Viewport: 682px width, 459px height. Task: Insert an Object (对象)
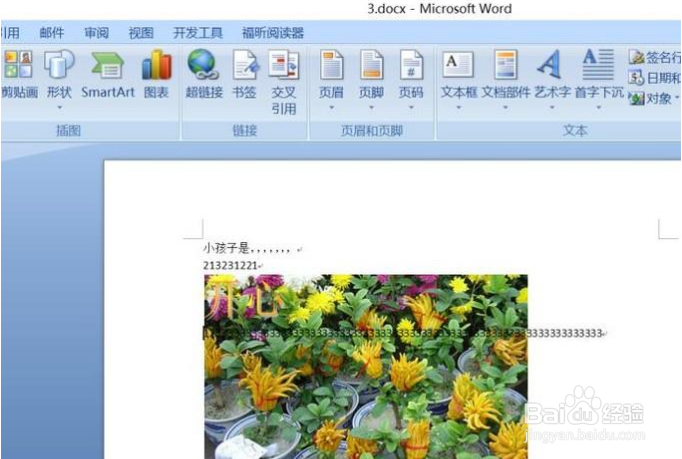pos(650,99)
